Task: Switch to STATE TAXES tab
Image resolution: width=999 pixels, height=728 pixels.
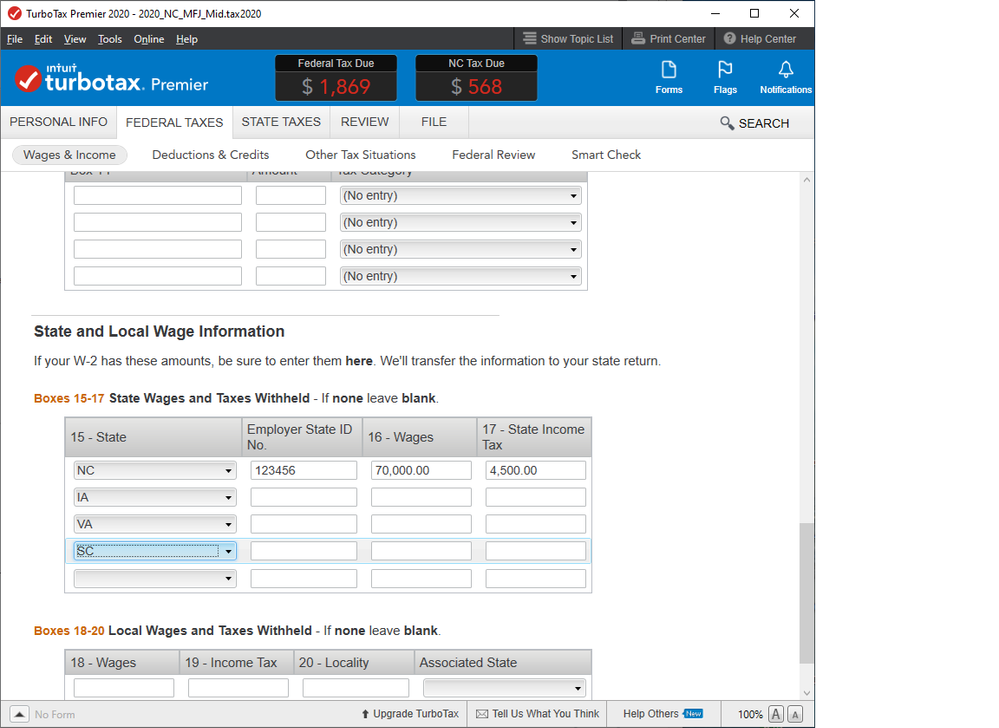Action: tap(281, 122)
